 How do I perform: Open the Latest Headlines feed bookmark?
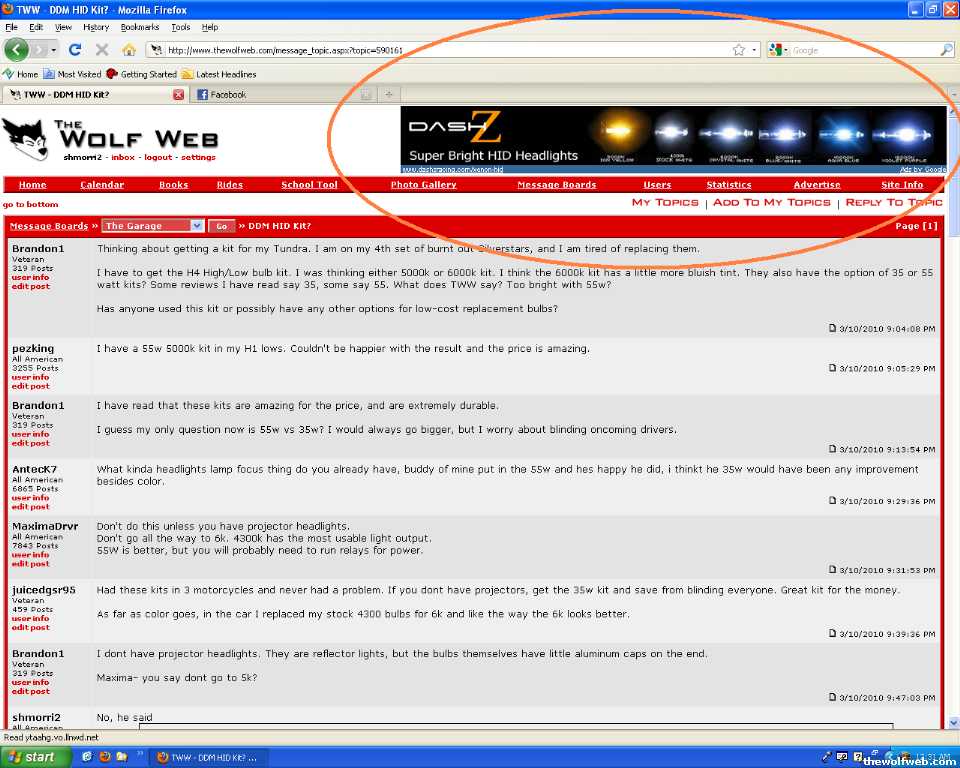(x=219, y=74)
